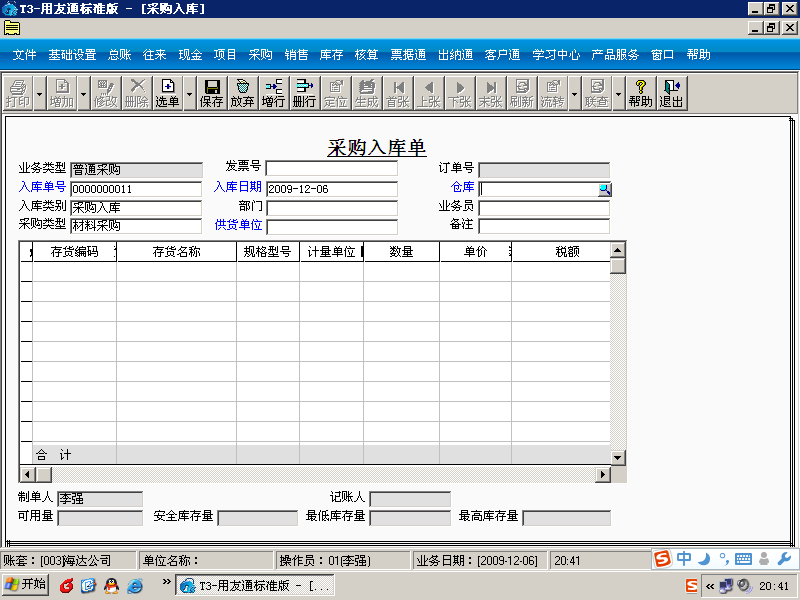Open the 采购 menu

pyautogui.click(x=260, y=55)
